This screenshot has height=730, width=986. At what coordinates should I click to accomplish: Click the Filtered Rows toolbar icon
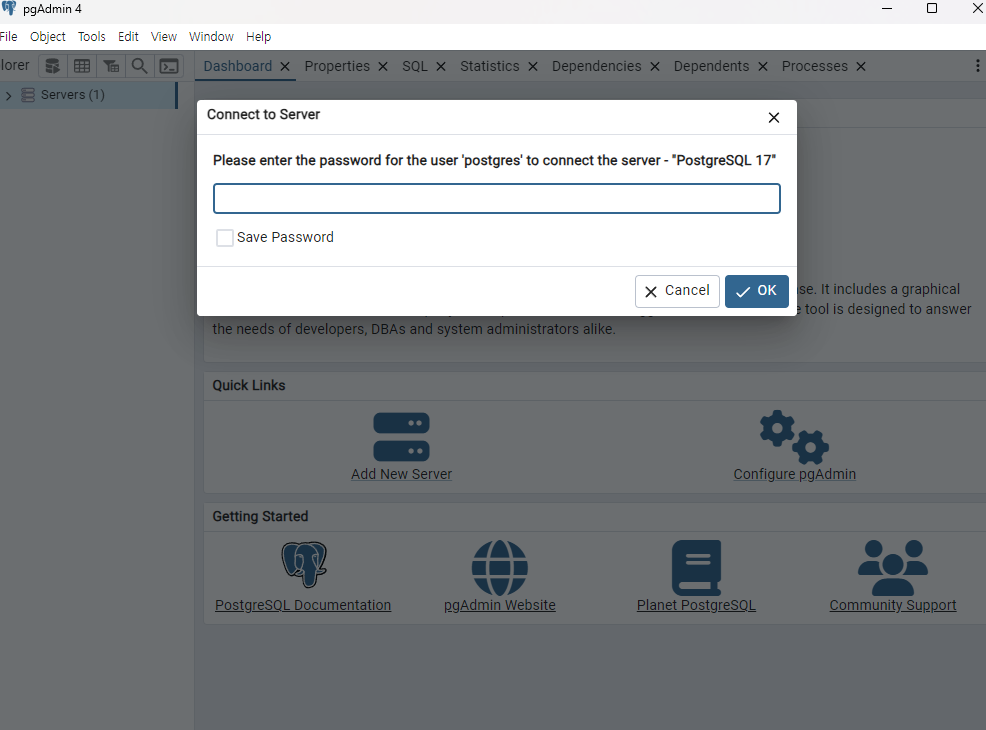111,66
